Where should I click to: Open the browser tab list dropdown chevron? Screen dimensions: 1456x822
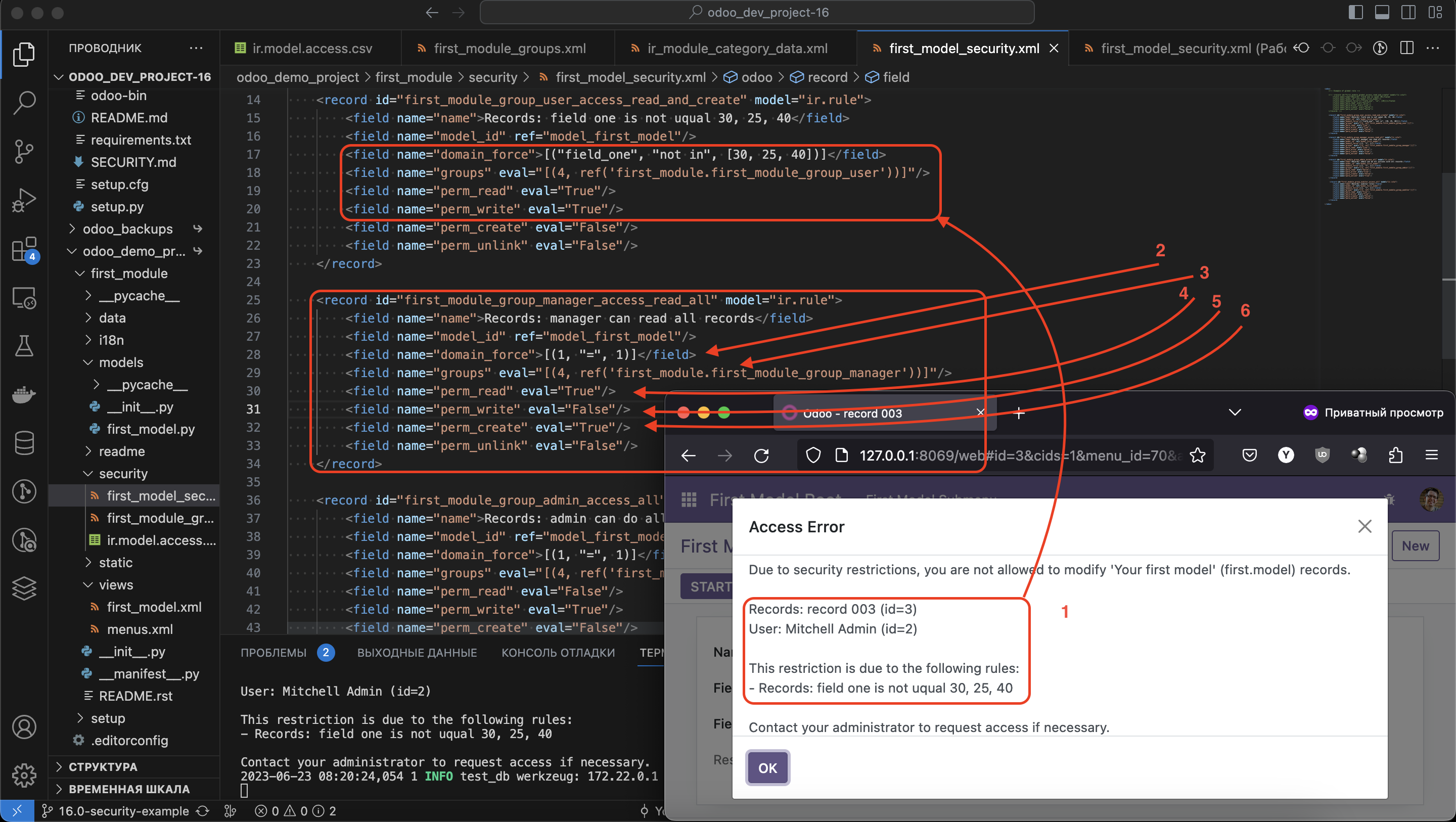coord(1235,412)
